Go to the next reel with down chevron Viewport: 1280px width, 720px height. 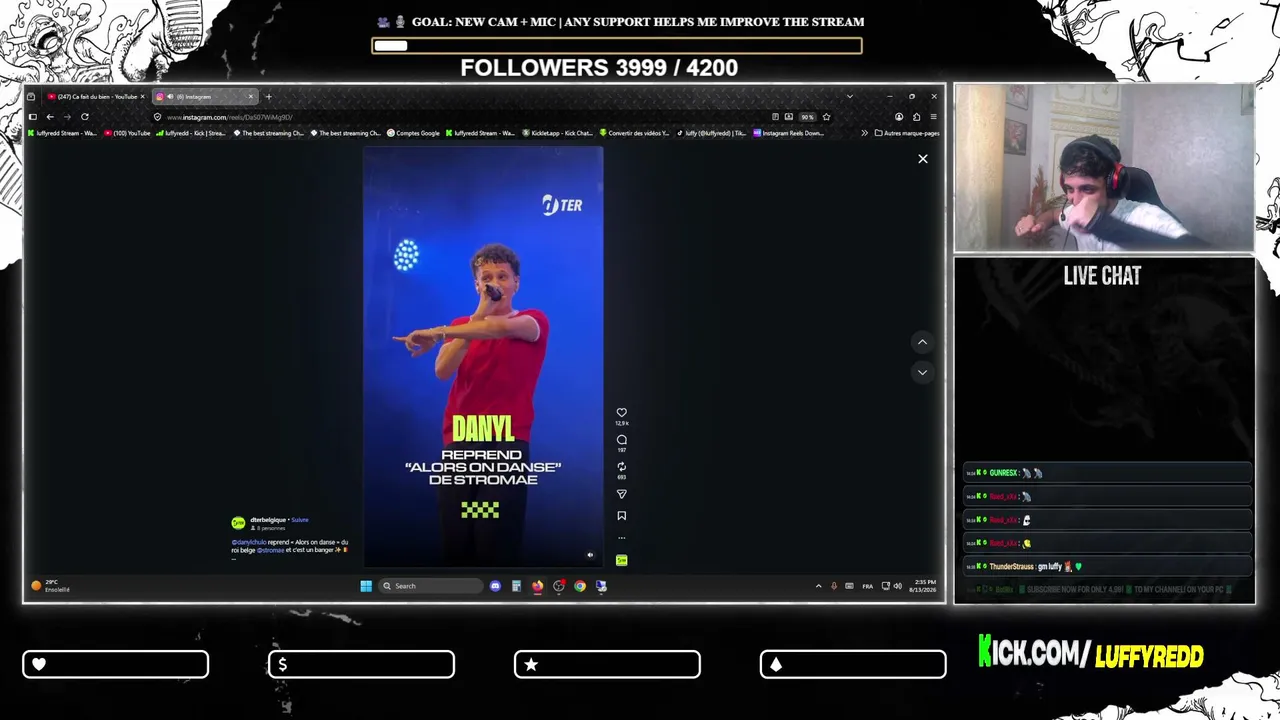tap(922, 372)
